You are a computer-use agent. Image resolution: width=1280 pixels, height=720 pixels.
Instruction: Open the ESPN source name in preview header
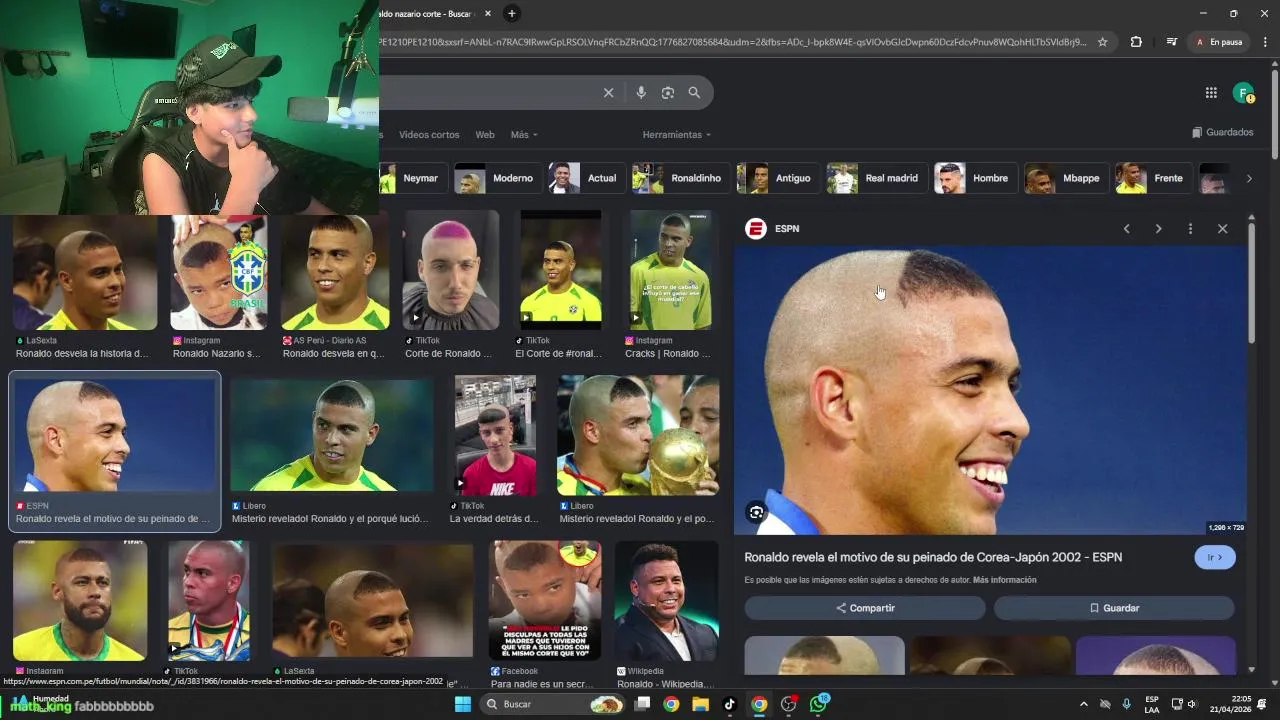tap(787, 229)
